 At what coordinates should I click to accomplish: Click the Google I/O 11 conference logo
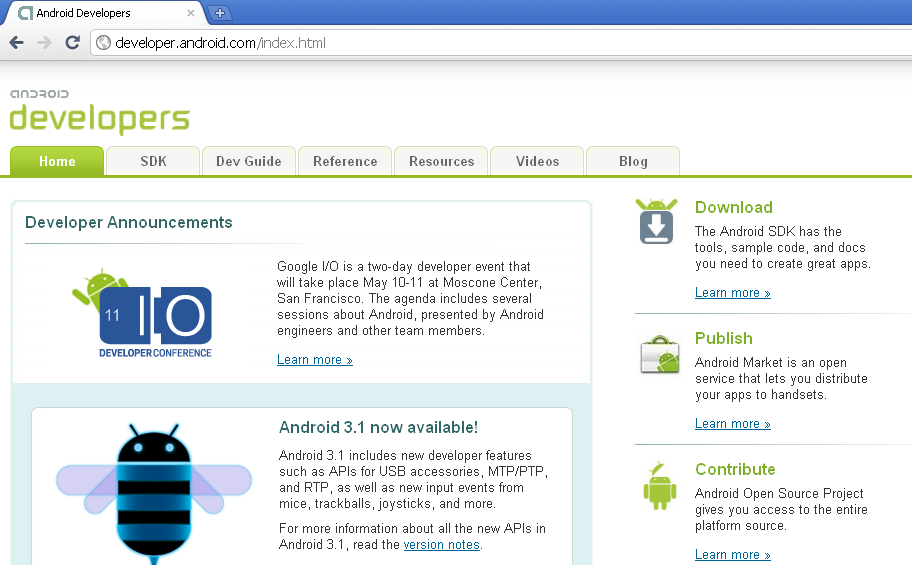[142, 314]
